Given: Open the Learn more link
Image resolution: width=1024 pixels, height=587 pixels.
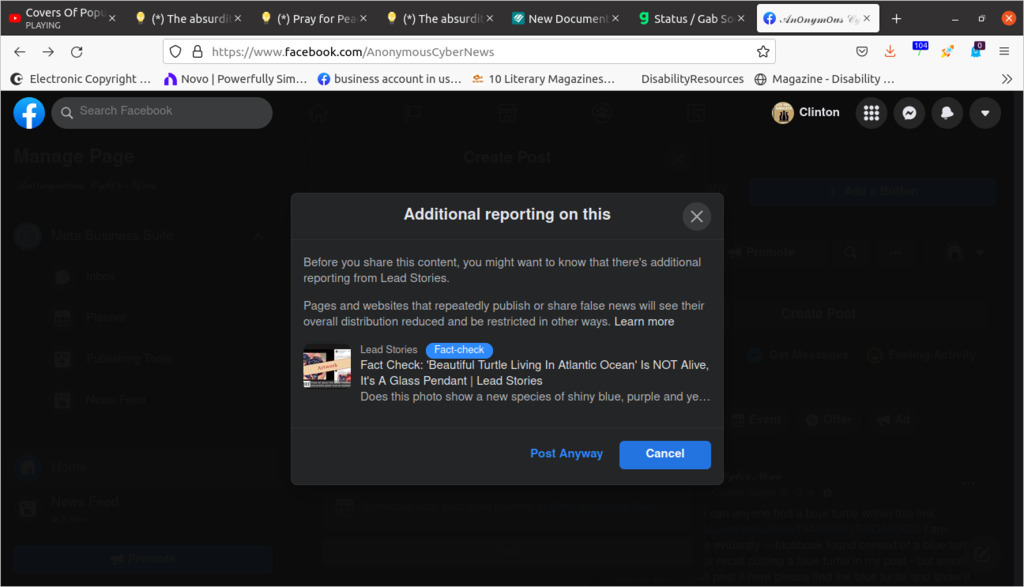Looking at the screenshot, I should click(644, 322).
